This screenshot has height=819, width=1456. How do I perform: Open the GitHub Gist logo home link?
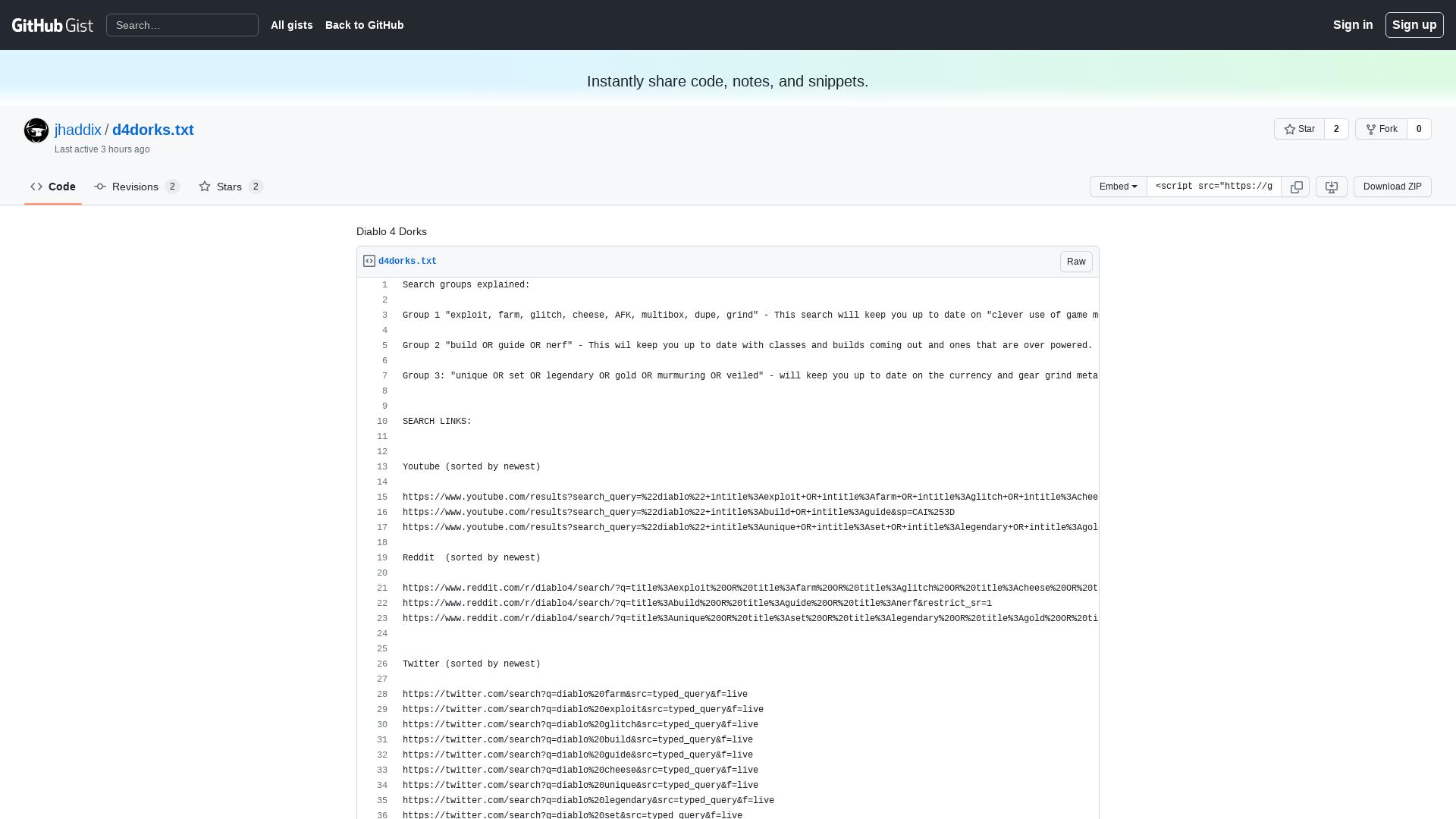coord(52,25)
